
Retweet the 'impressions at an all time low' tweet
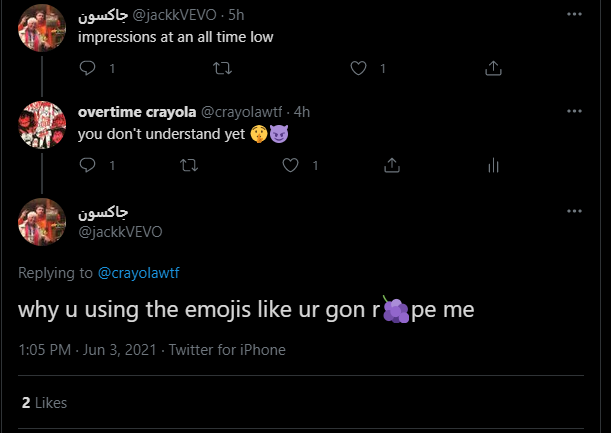223,68
